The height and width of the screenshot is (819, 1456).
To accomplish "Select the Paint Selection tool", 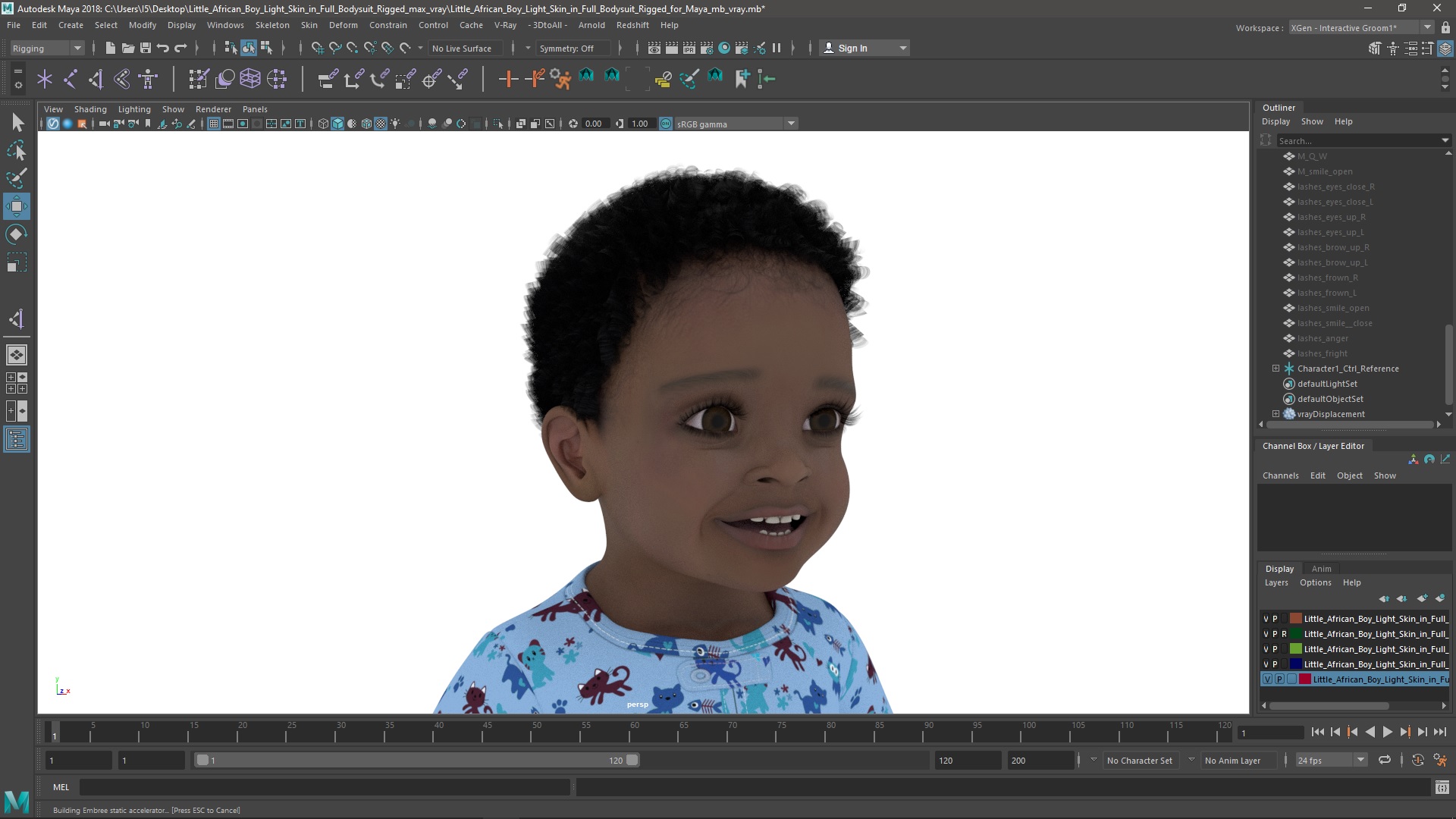I will (x=17, y=178).
